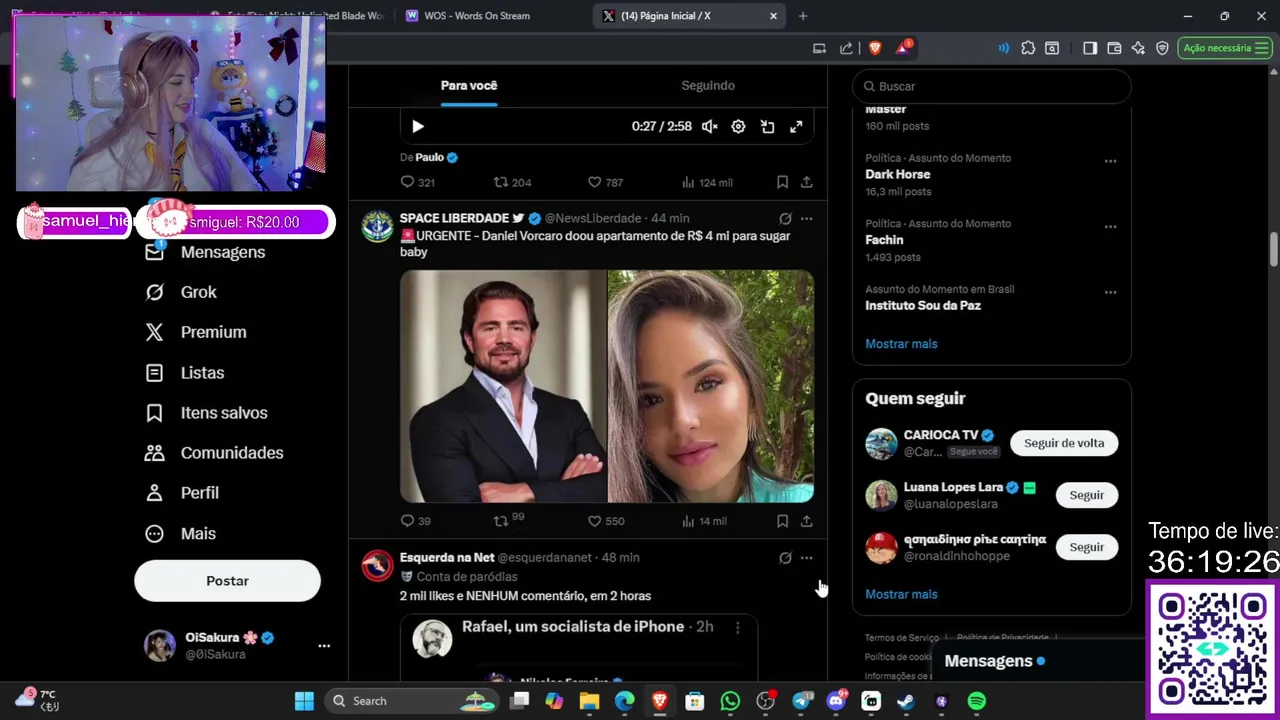Open more options on SPACE LIBERDADE post

click(807, 218)
